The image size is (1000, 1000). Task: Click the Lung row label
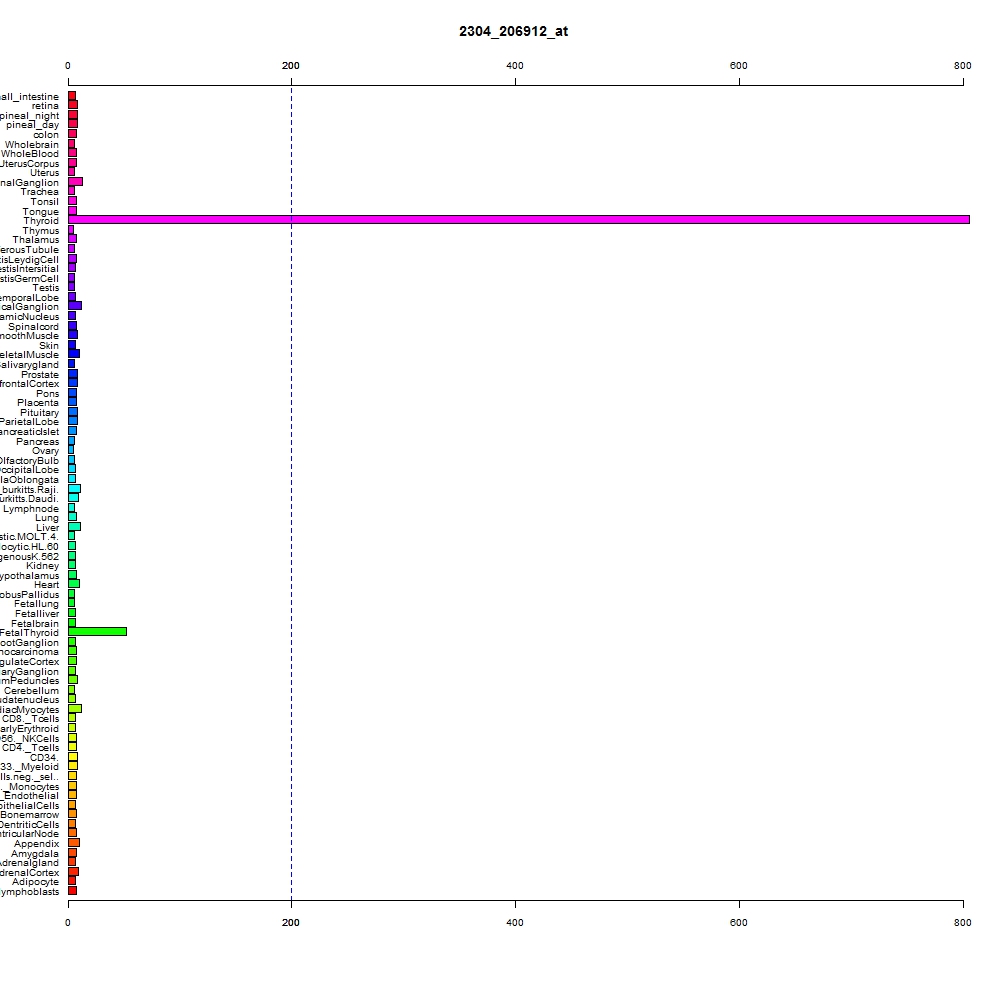[x=47, y=518]
